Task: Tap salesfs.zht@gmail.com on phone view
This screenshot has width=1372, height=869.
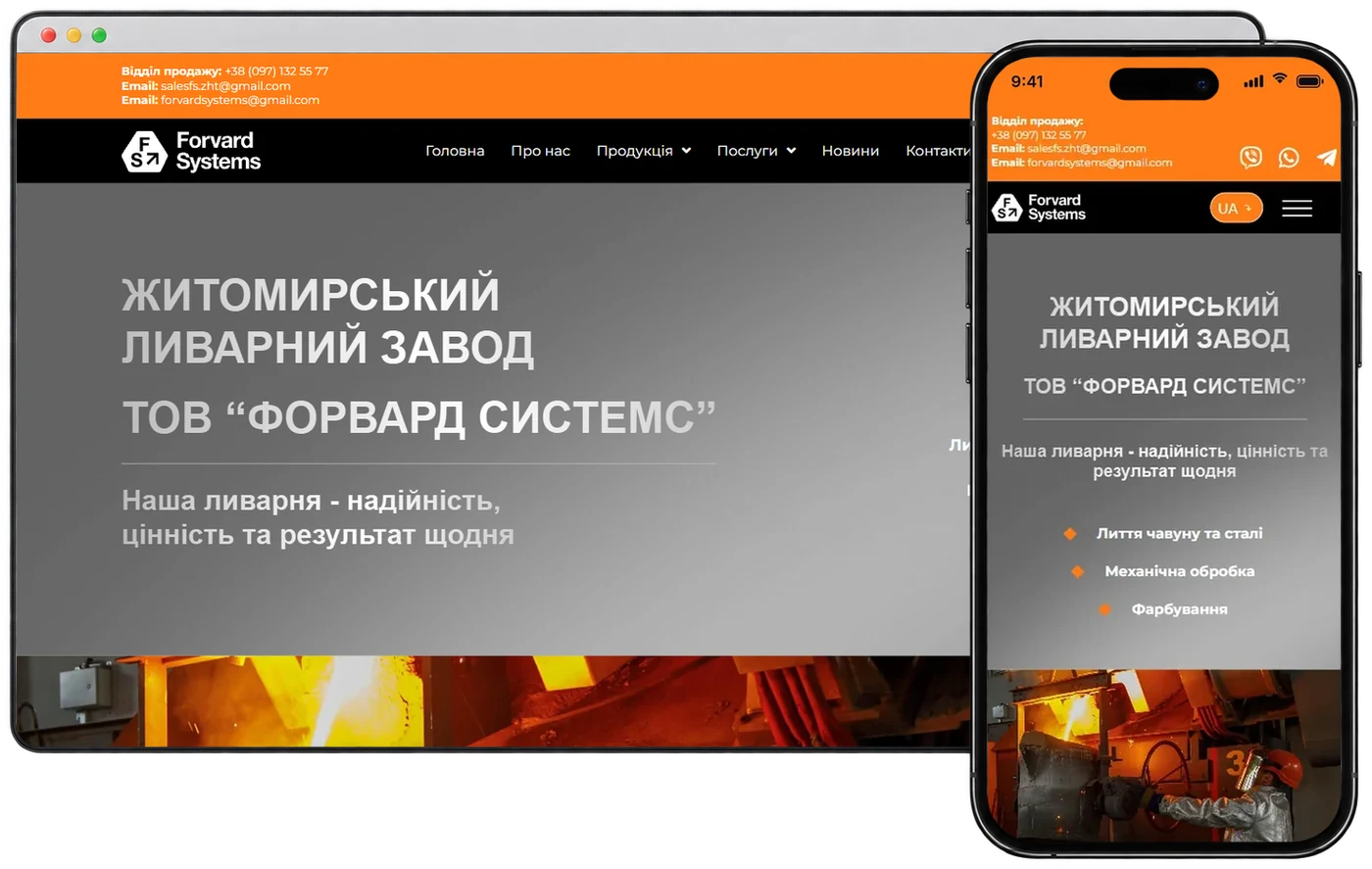Action: (1086, 149)
